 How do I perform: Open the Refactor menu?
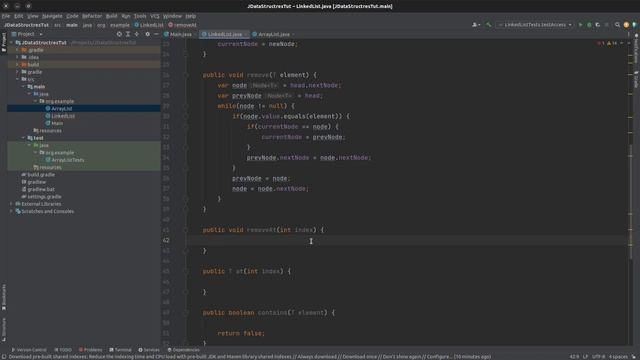coord(92,16)
